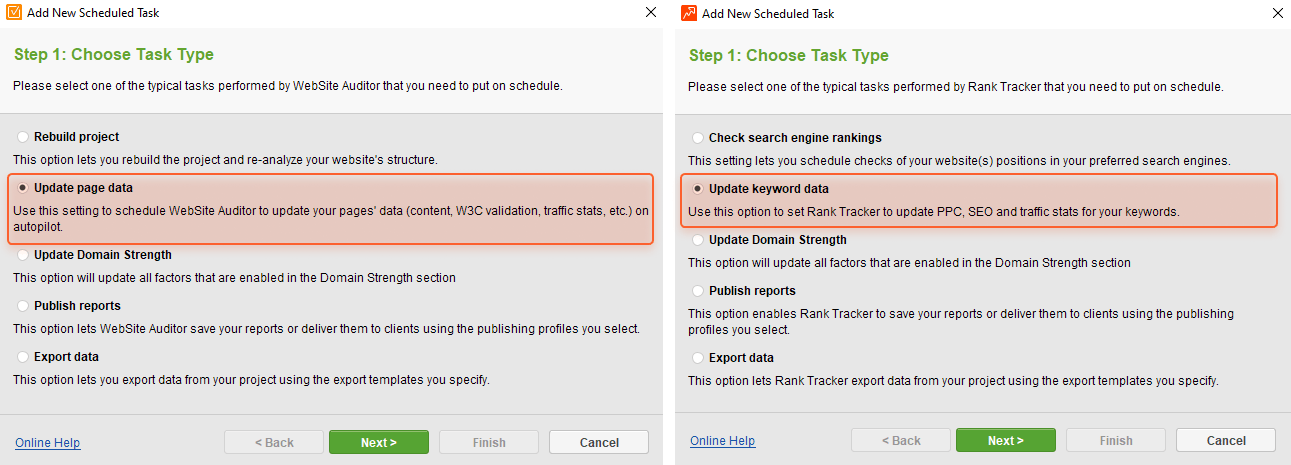Click the WebSite Auditor app icon in title bar

point(14,13)
